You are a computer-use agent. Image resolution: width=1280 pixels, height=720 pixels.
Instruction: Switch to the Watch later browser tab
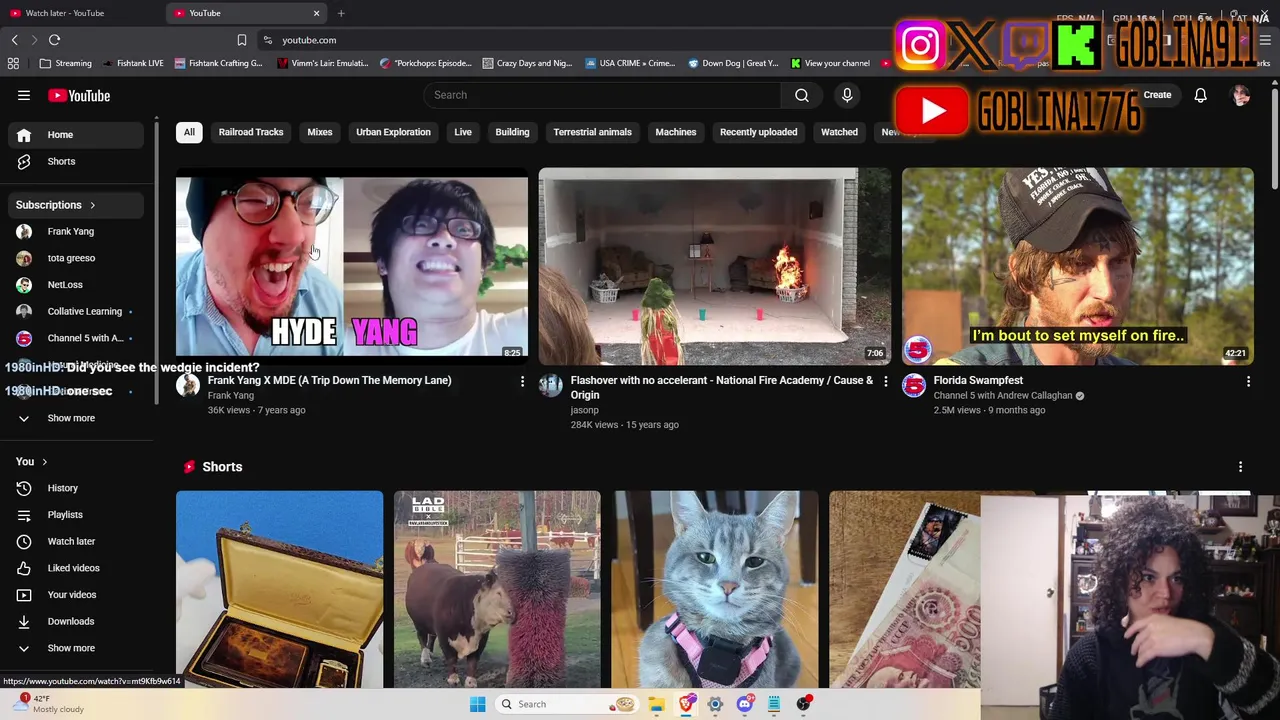pos(82,13)
